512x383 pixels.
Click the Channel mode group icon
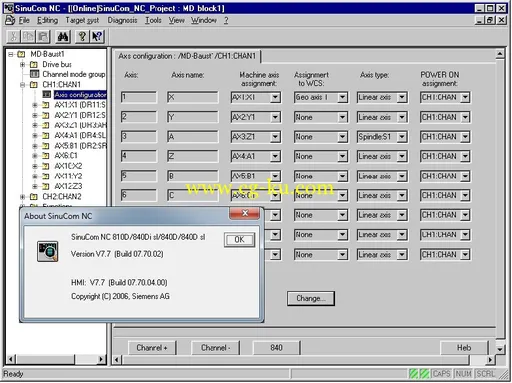(34, 74)
